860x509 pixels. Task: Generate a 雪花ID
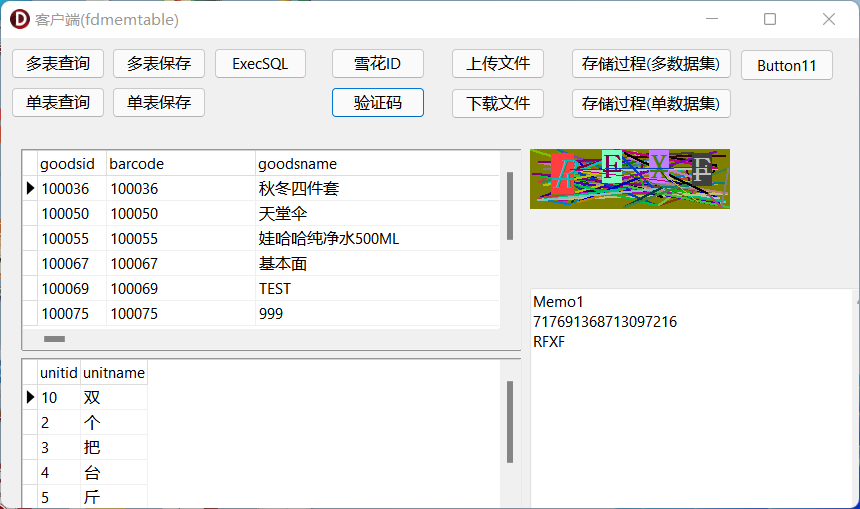coord(377,64)
